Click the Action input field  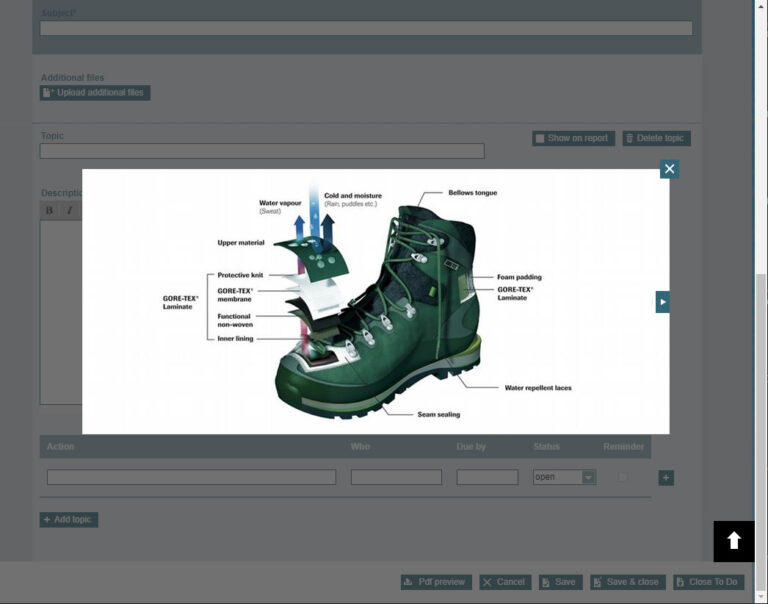click(192, 477)
